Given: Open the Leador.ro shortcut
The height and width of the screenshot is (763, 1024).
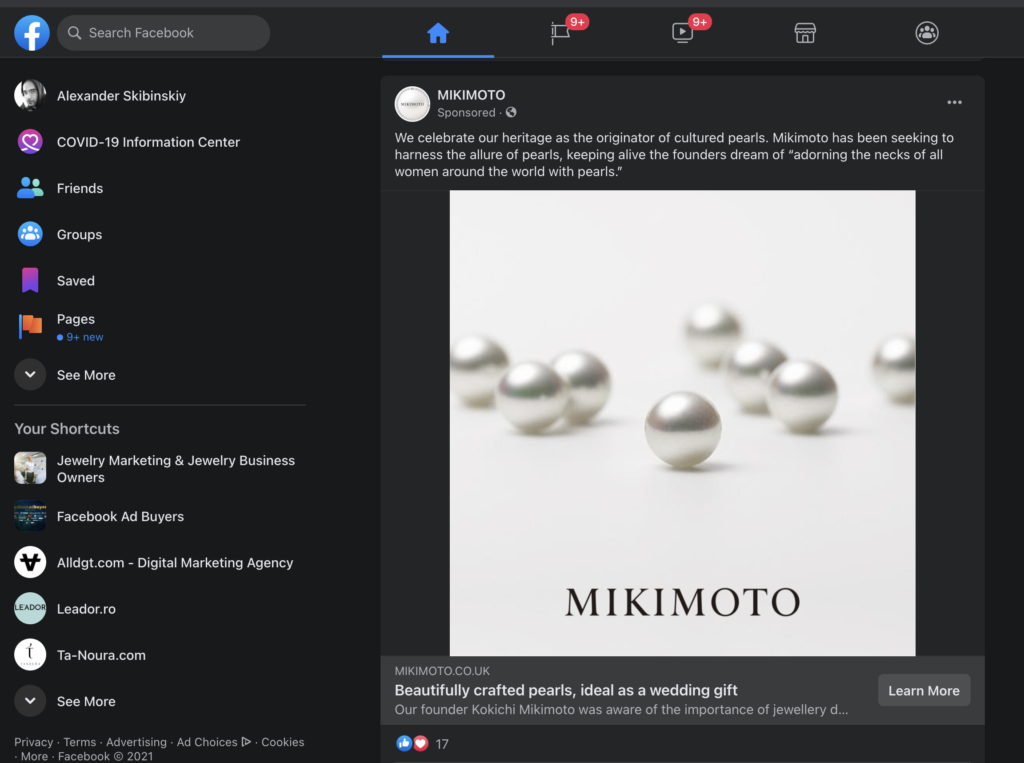Looking at the screenshot, I should [x=86, y=609].
